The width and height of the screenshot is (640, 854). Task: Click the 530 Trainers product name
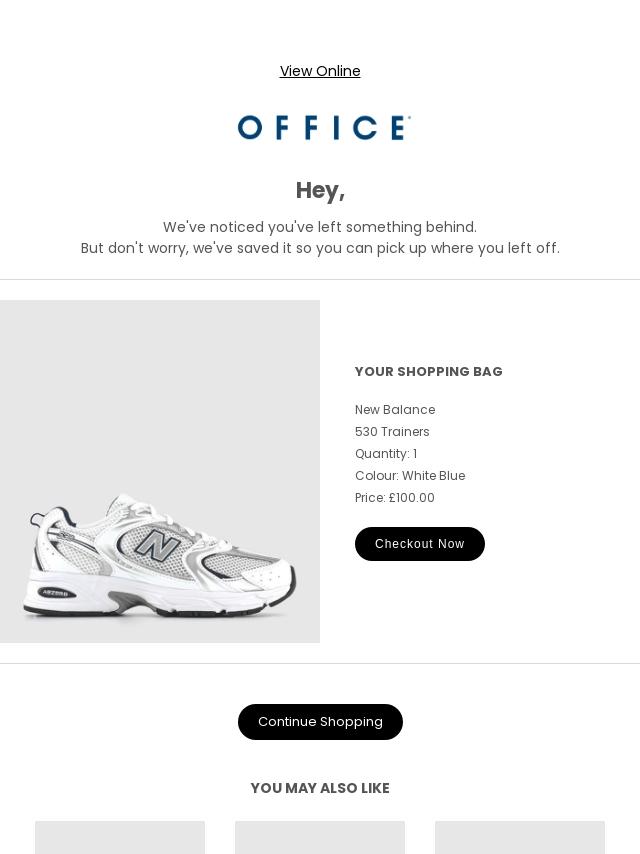pyautogui.click(x=392, y=431)
